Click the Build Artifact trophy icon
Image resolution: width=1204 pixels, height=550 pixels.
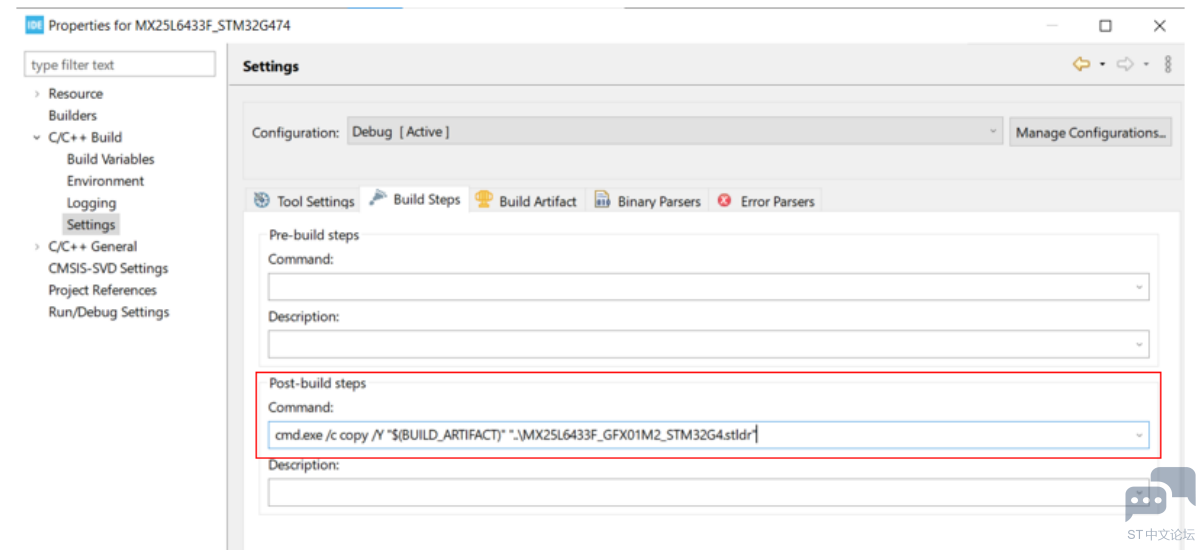coord(484,199)
